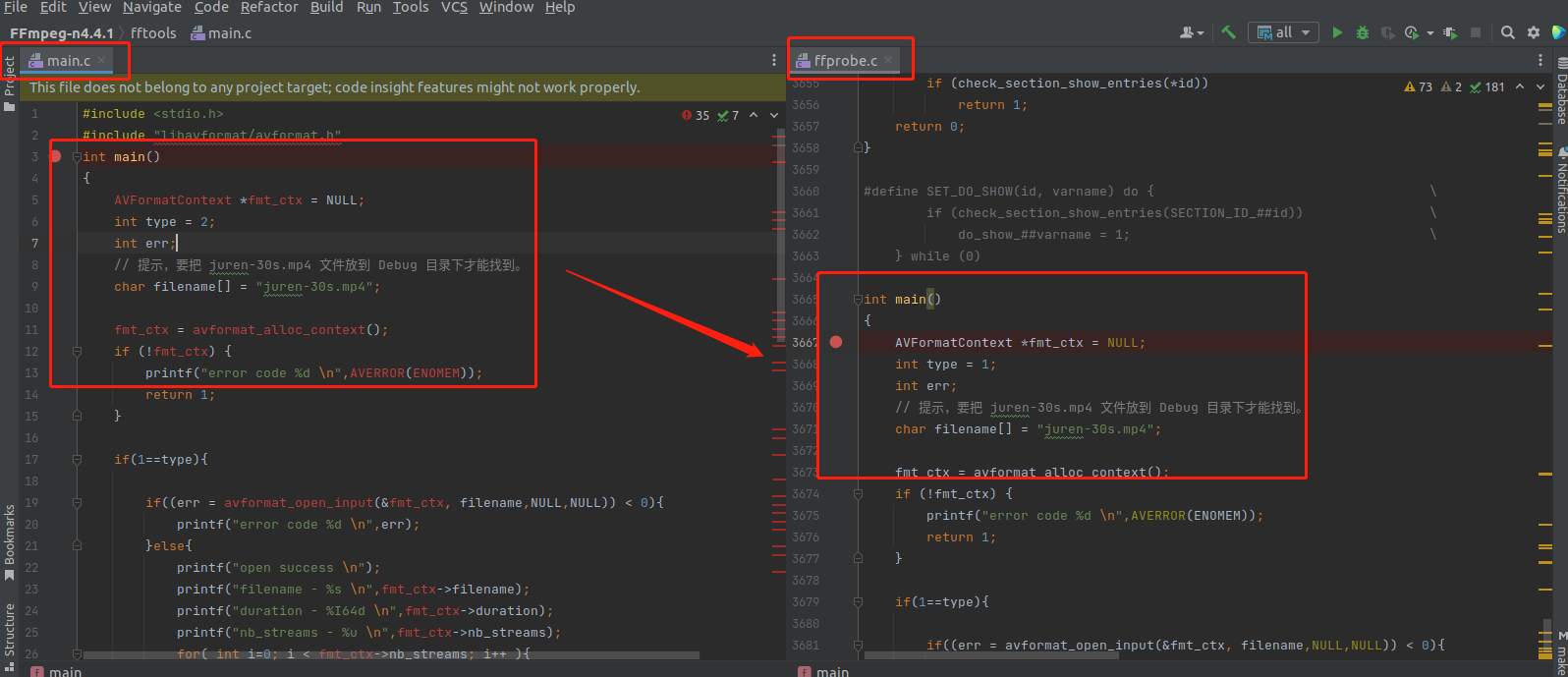Click the fftools breadcrumb
The image size is (1568, 677).
[153, 33]
